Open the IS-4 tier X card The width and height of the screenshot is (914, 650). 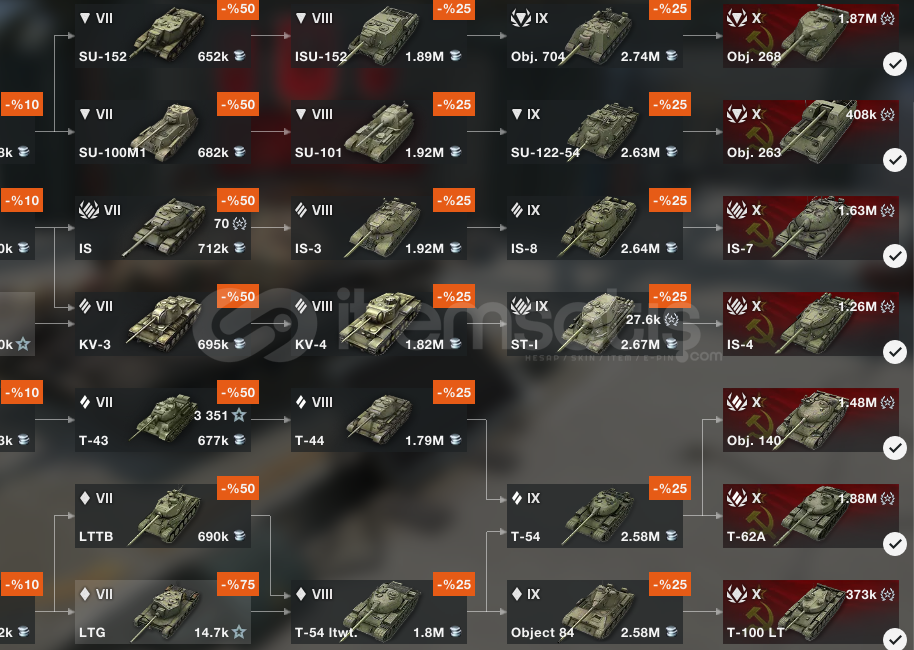pyautogui.click(x=811, y=324)
